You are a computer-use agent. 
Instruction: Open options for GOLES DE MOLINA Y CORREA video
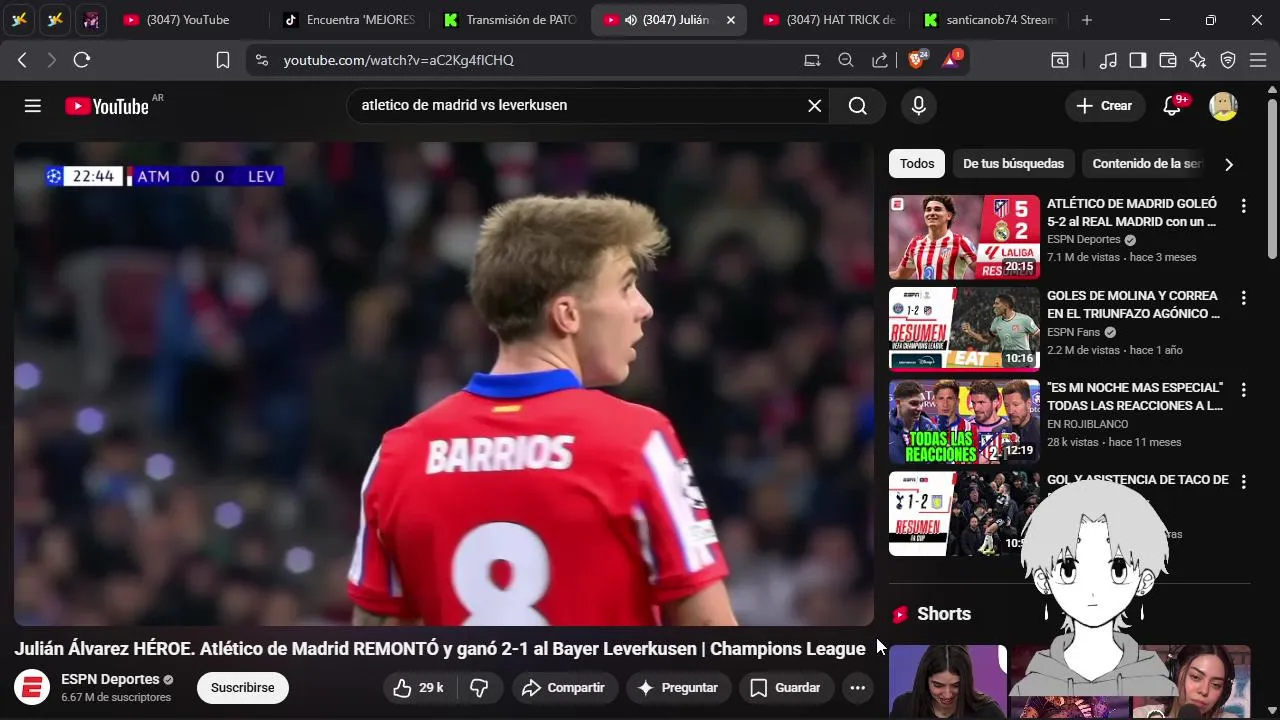1244,298
